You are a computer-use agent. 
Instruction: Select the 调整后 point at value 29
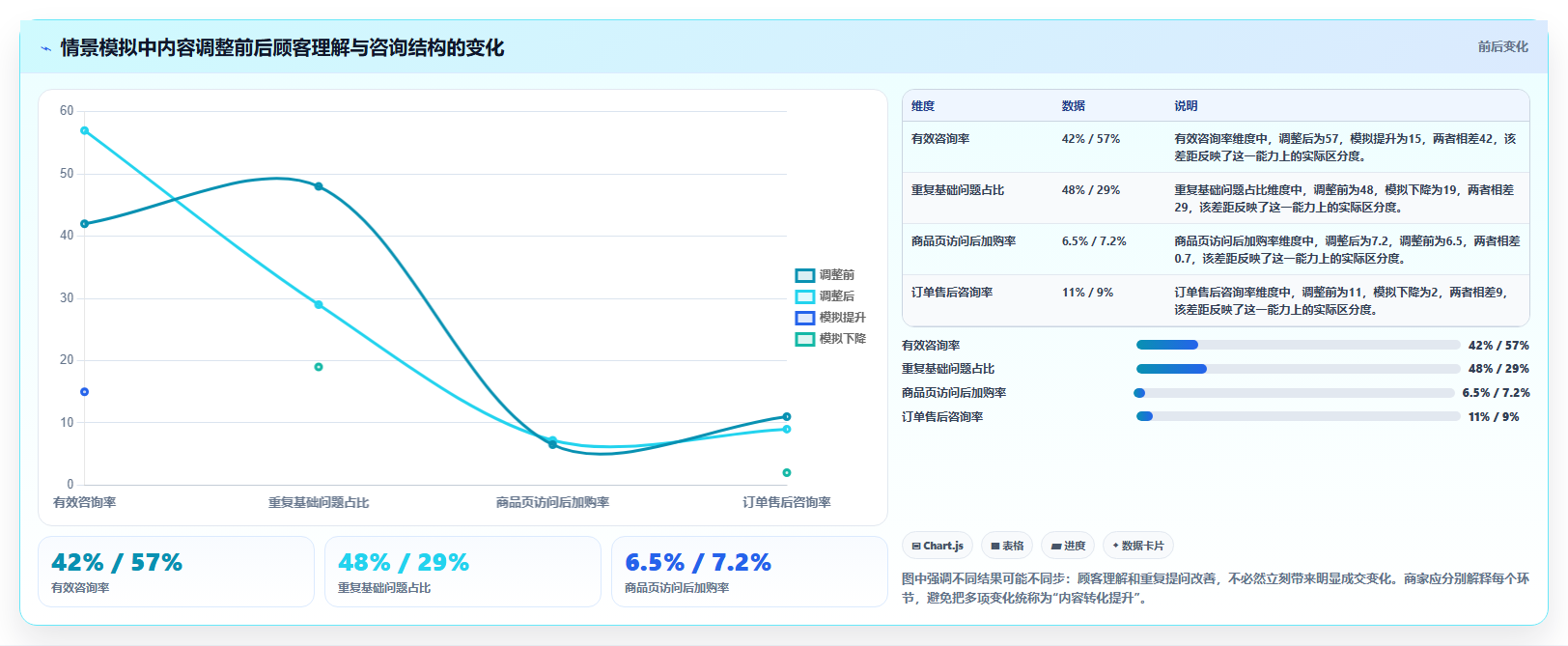point(319,305)
